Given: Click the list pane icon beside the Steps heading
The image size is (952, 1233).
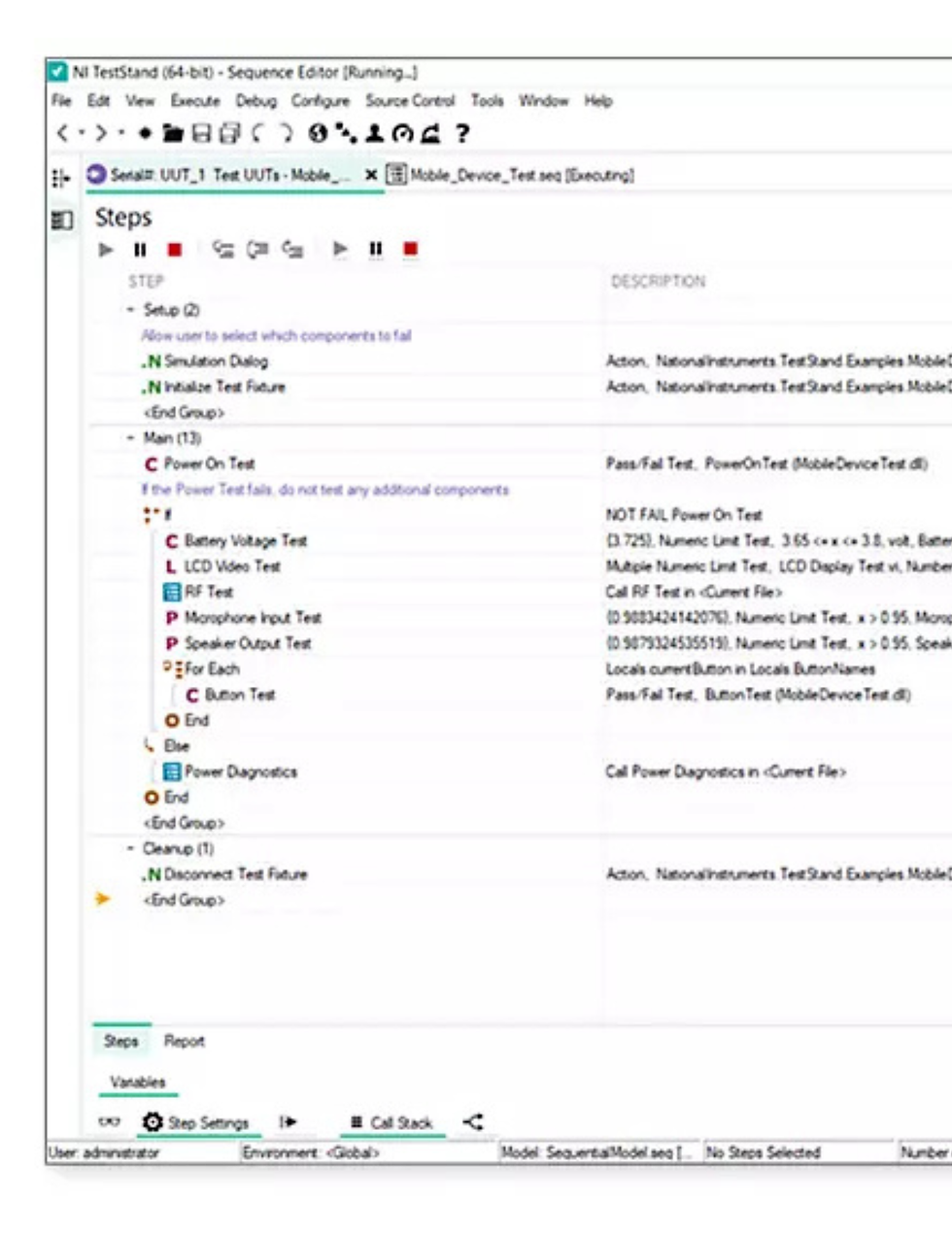Looking at the screenshot, I should coord(62,221).
